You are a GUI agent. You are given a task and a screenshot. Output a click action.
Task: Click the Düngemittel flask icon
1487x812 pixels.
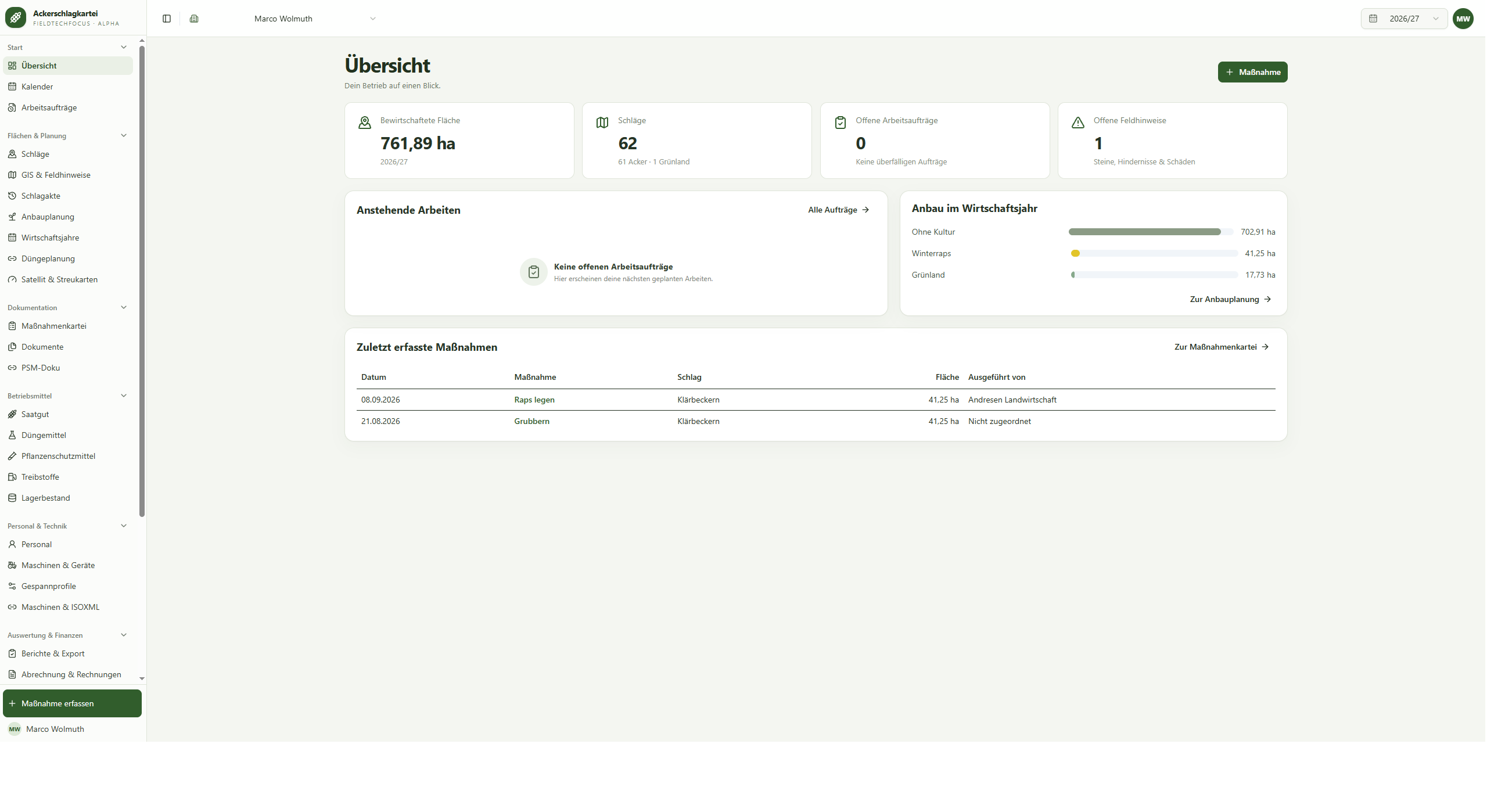point(12,435)
